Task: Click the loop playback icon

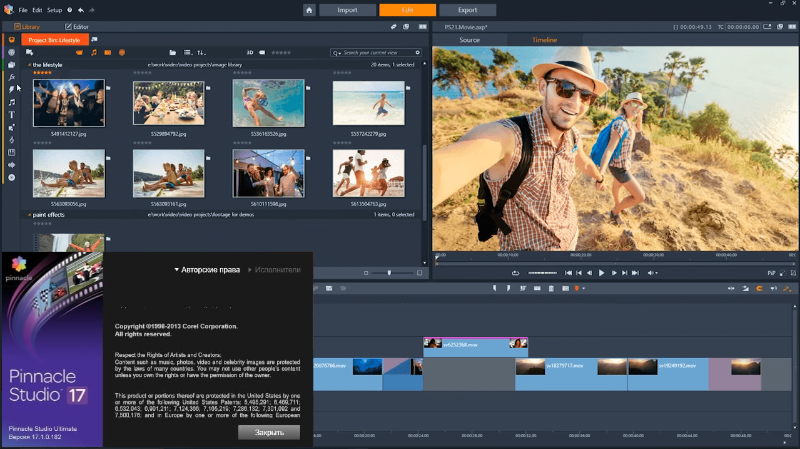Action: click(x=515, y=273)
